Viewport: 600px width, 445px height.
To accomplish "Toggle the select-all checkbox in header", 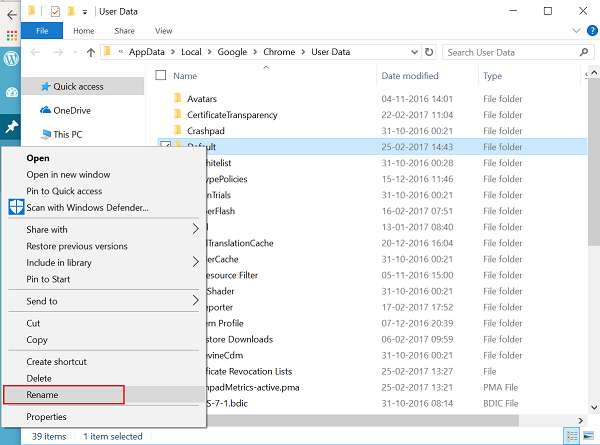I will click(161, 75).
